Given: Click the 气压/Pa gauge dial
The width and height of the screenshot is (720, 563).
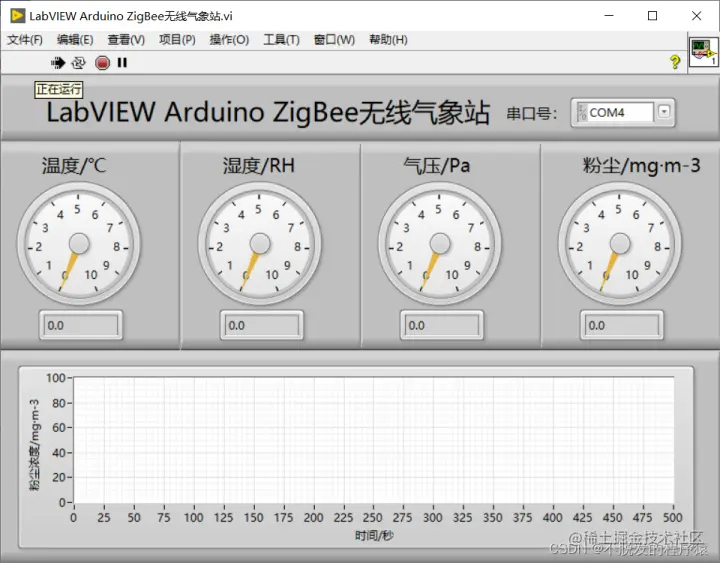Looking at the screenshot, I should [x=440, y=243].
